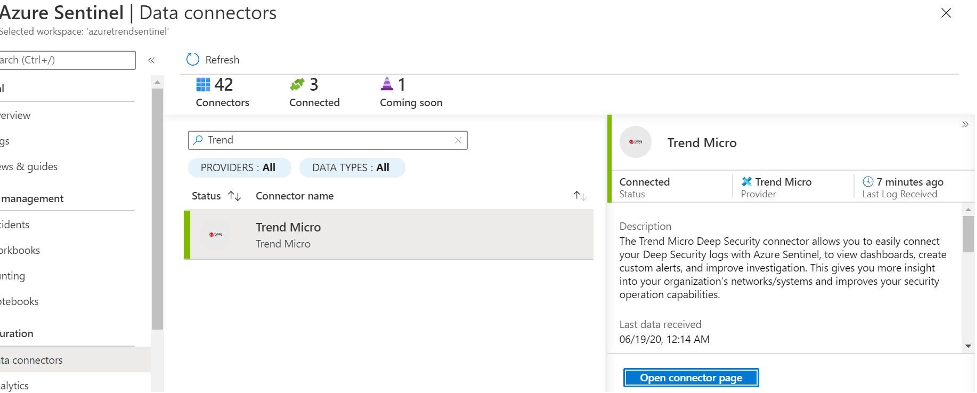Click description panel scrollbar thumb
Screen dimensions: 977x393
(x=968, y=234)
